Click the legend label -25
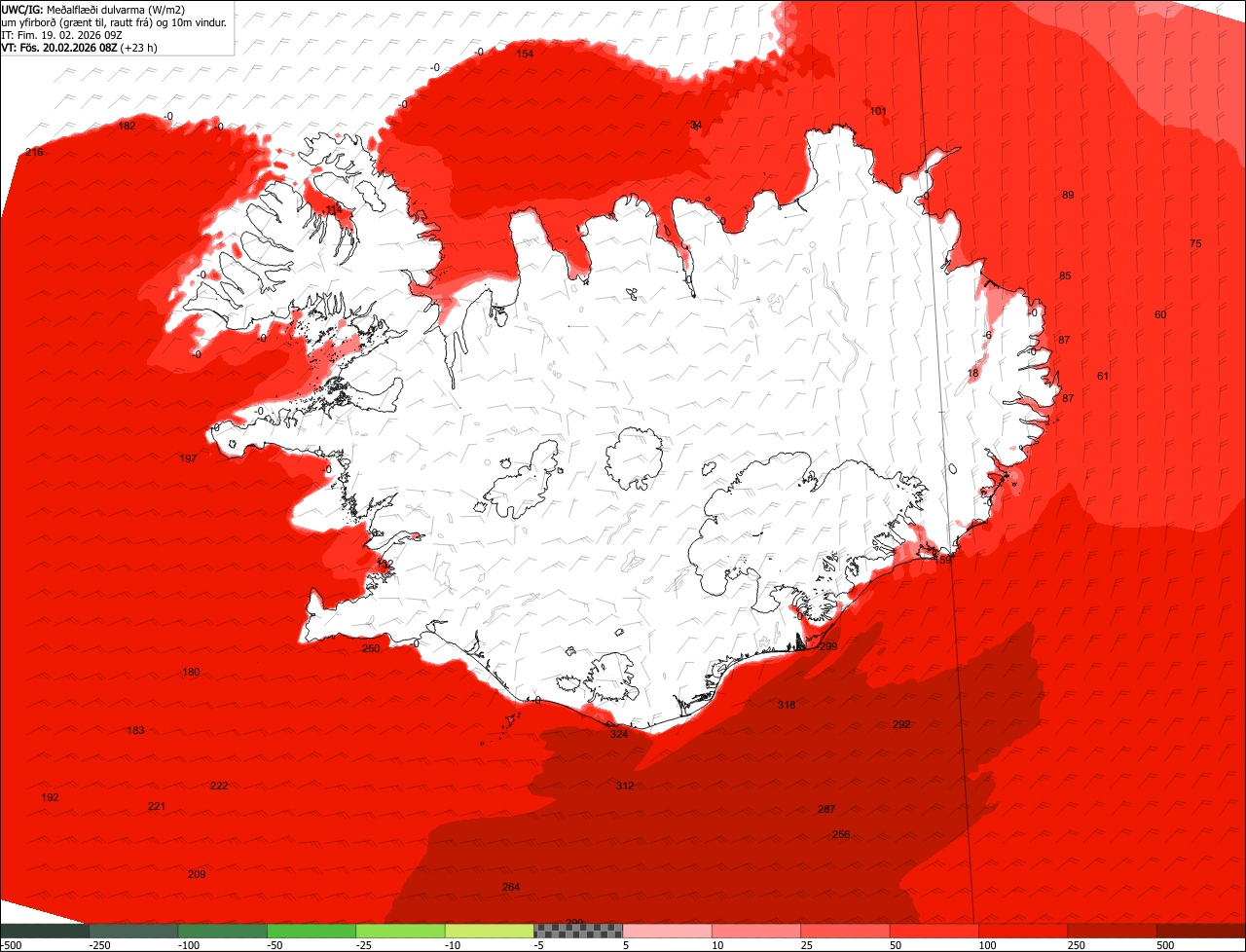1246x952 pixels. tap(365, 945)
